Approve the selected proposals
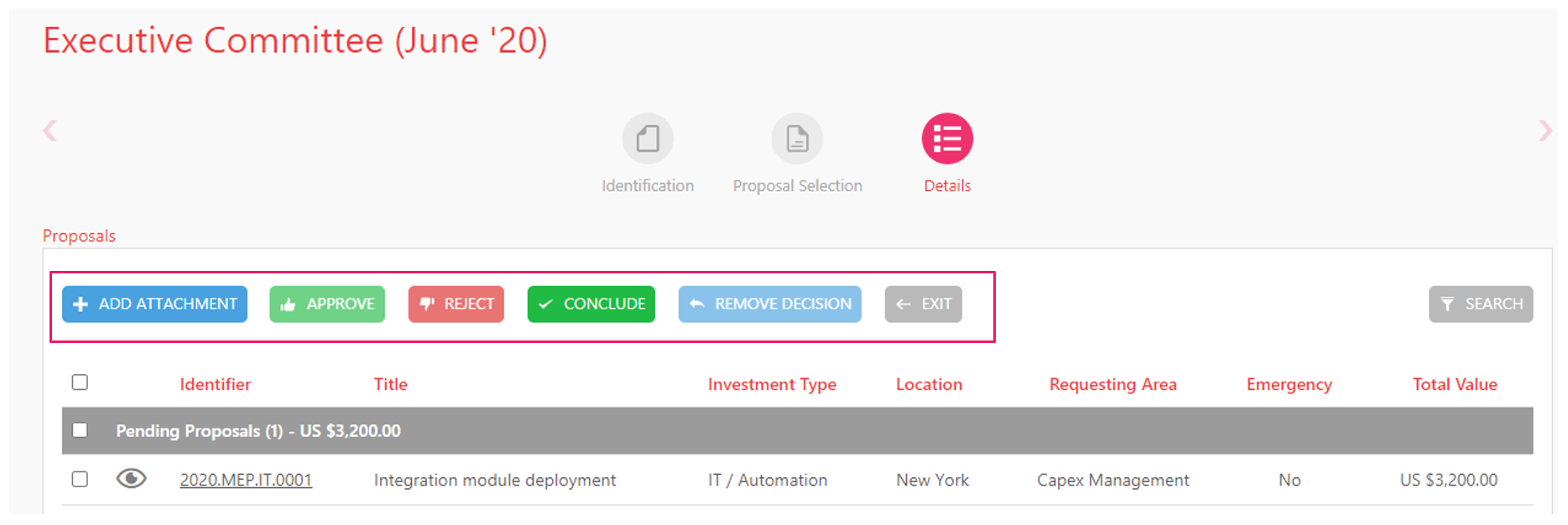This screenshot has height=525, width=1568. [327, 304]
